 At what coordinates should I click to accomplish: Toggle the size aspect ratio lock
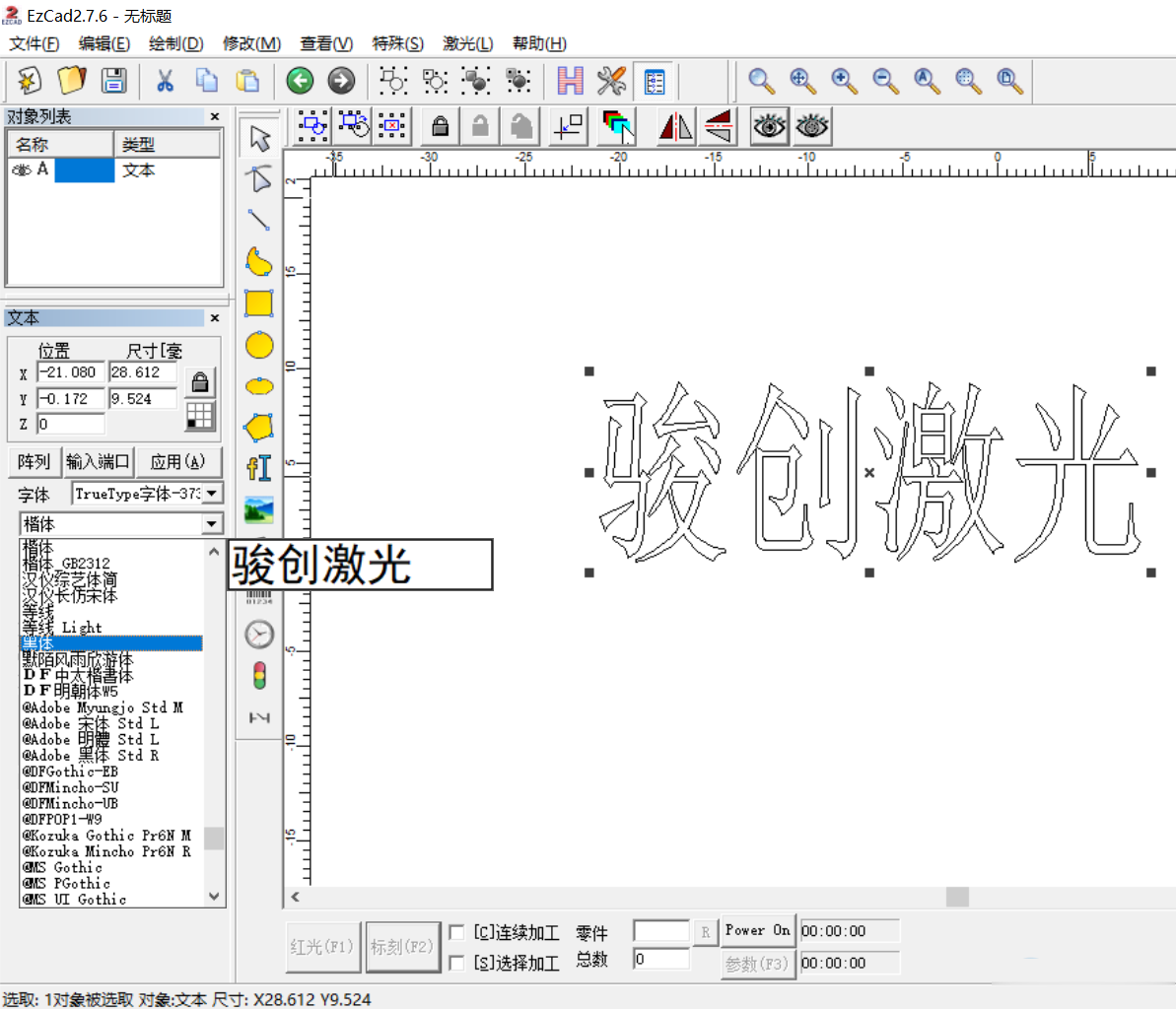(x=199, y=382)
